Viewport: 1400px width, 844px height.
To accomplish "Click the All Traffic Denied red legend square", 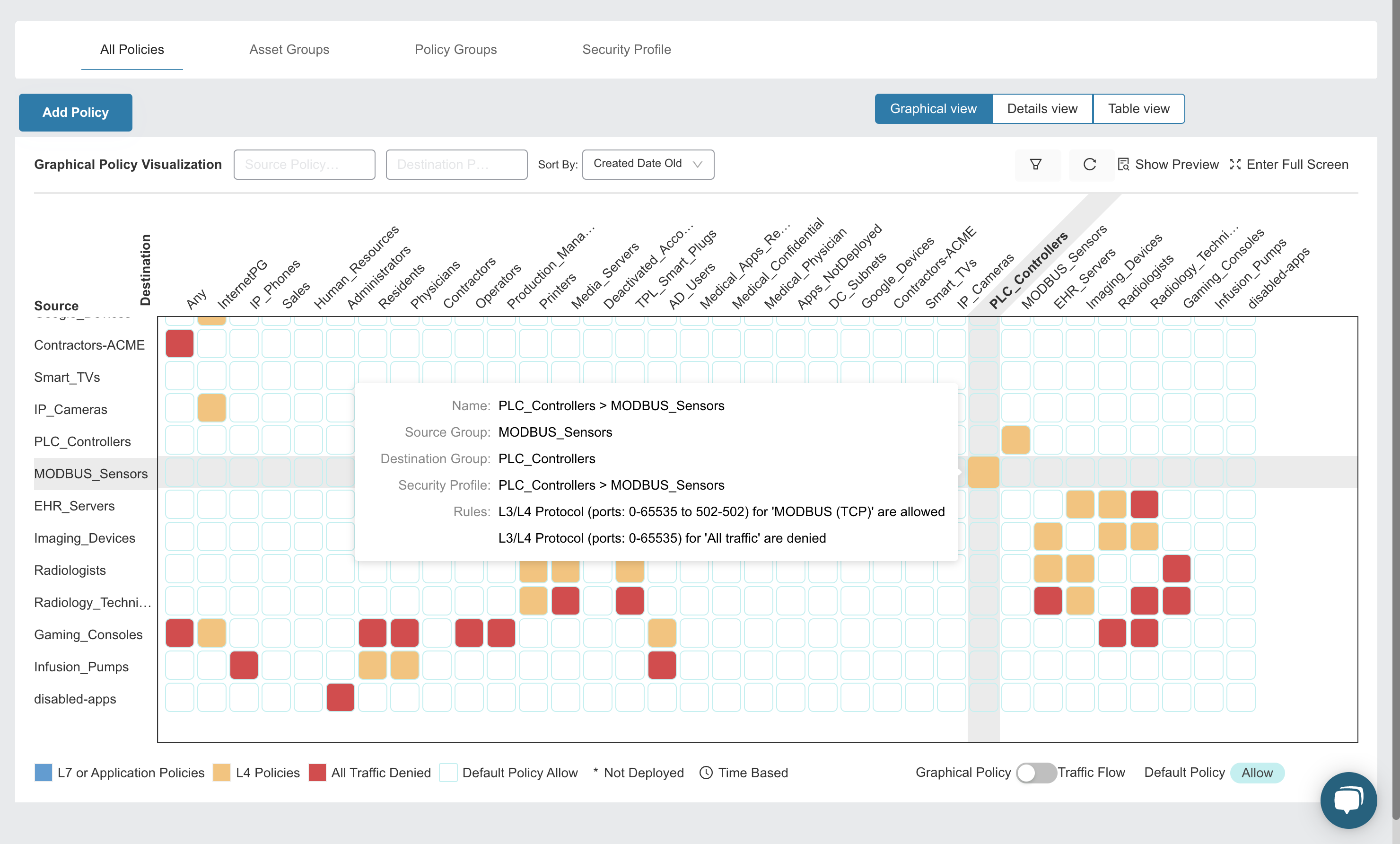I will tap(317, 773).
